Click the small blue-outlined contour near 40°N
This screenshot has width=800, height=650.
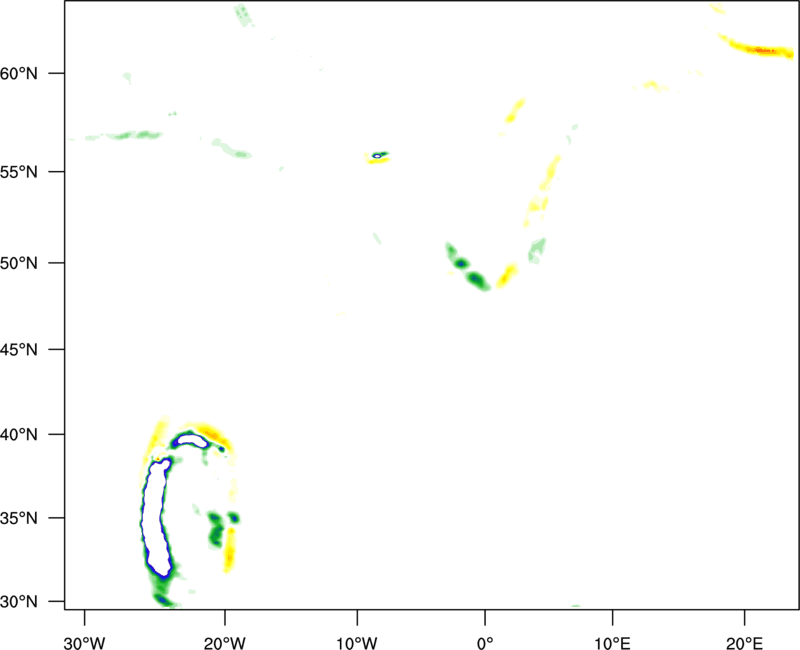pos(191,440)
